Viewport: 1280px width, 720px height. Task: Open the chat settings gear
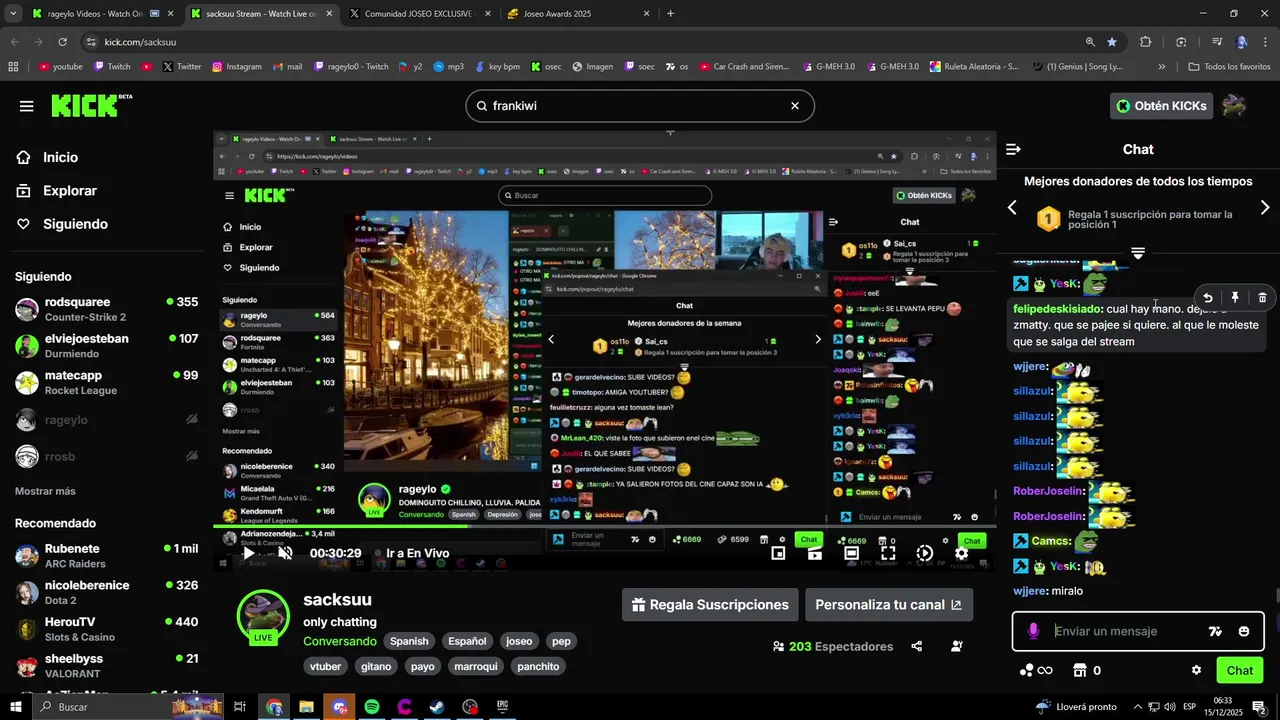click(x=1196, y=670)
